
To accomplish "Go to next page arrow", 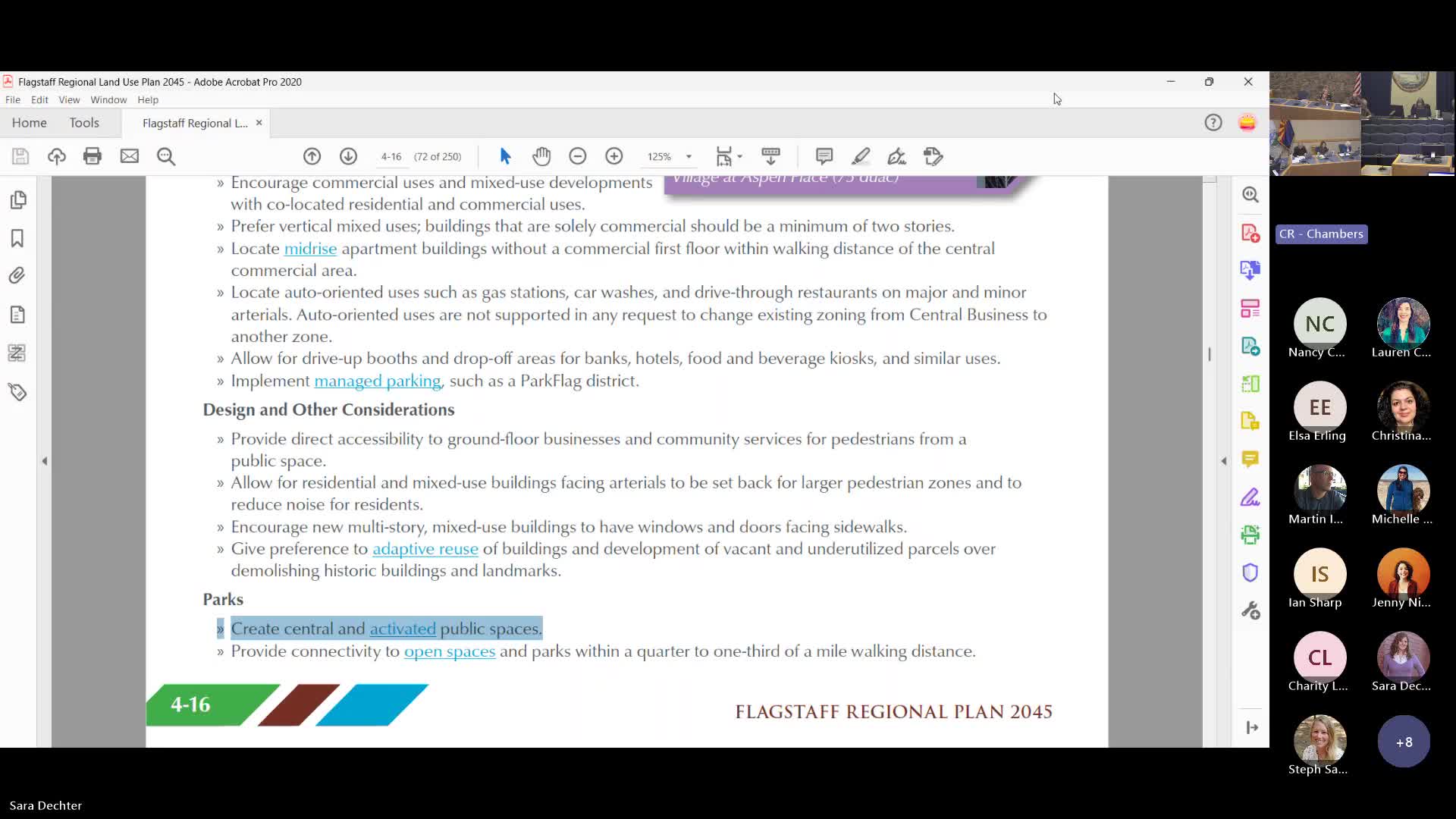I will (348, 156).
